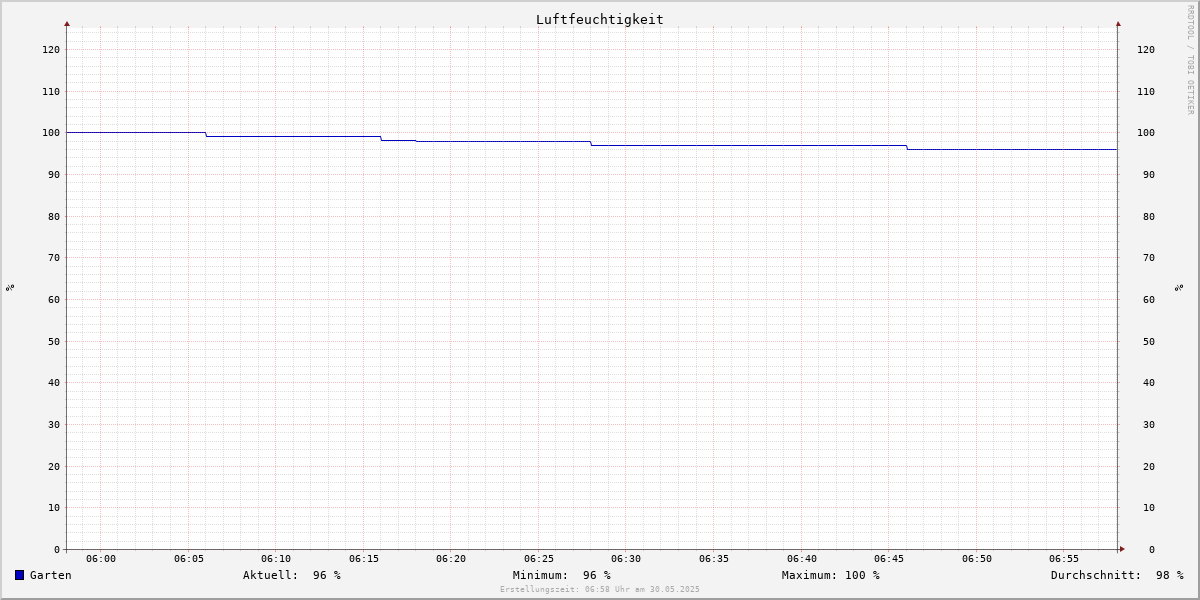The image size is (1200, 600).
Task: Click the Garten legend label
Action: click(50, 575)
